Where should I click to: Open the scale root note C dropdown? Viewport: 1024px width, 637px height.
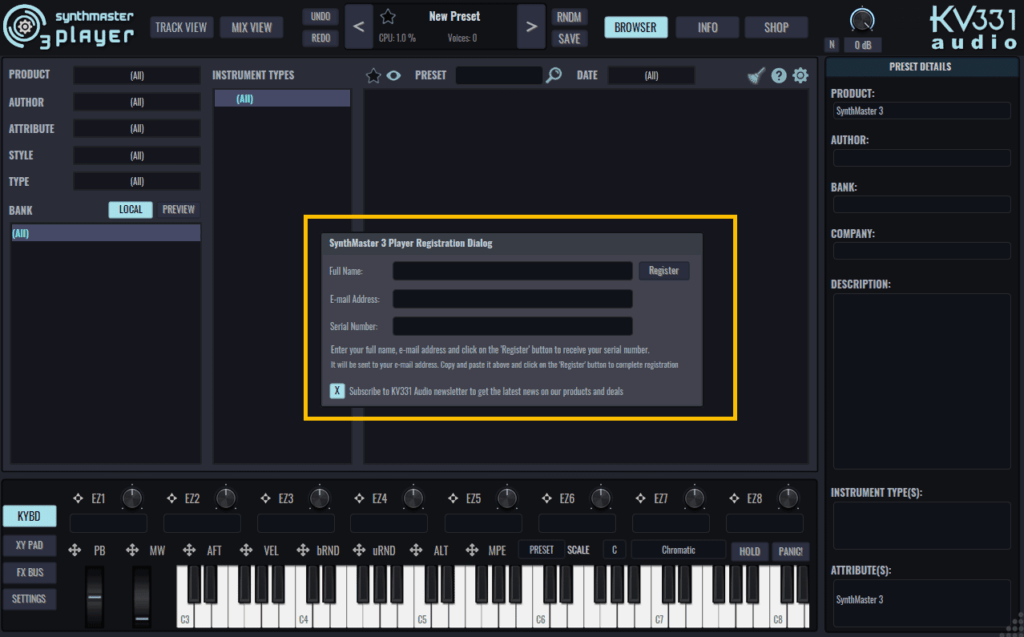point(614,550)
